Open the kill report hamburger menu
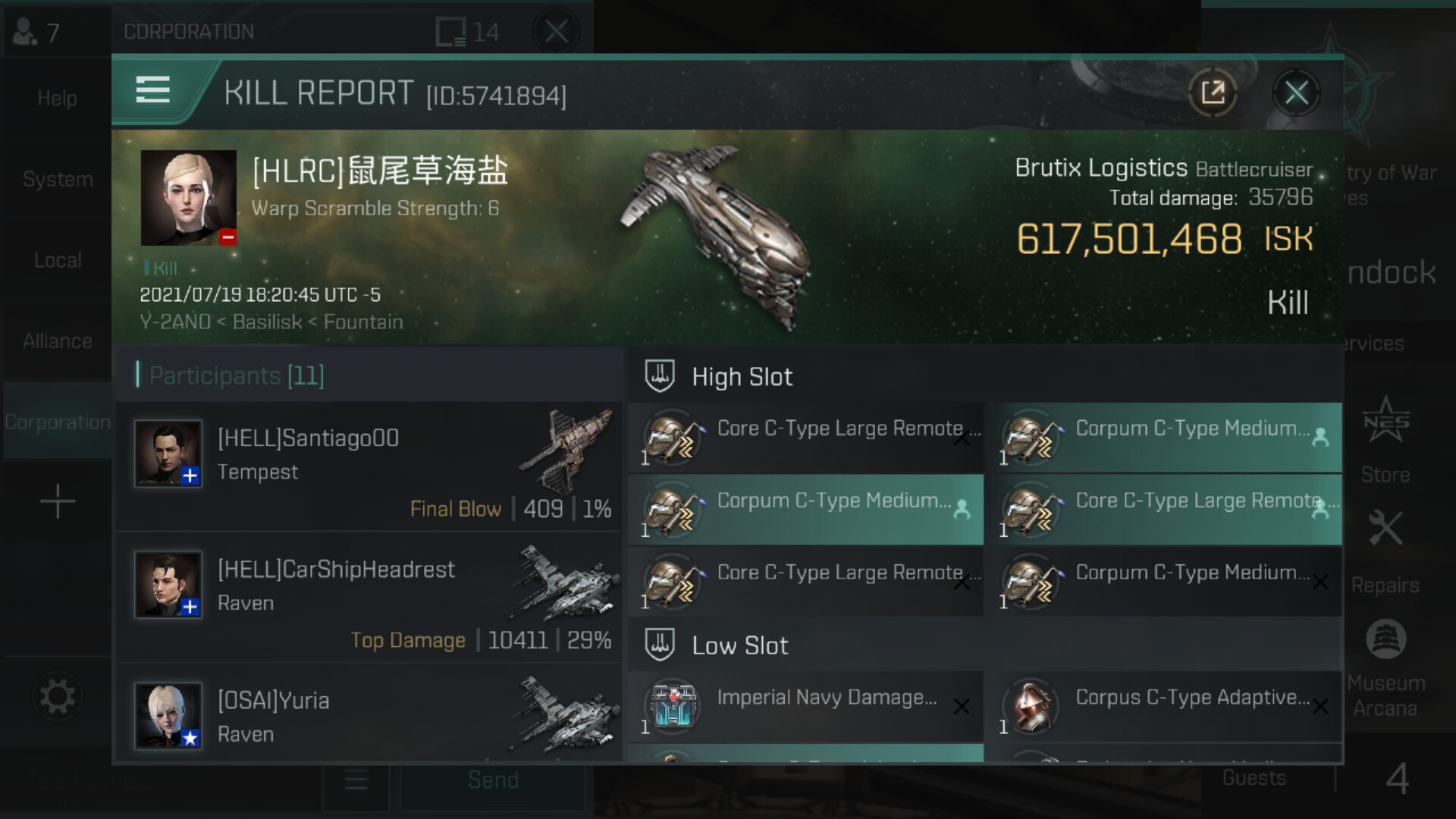Viewport: 1456px width, 819px height. click(x=152, y=90)
